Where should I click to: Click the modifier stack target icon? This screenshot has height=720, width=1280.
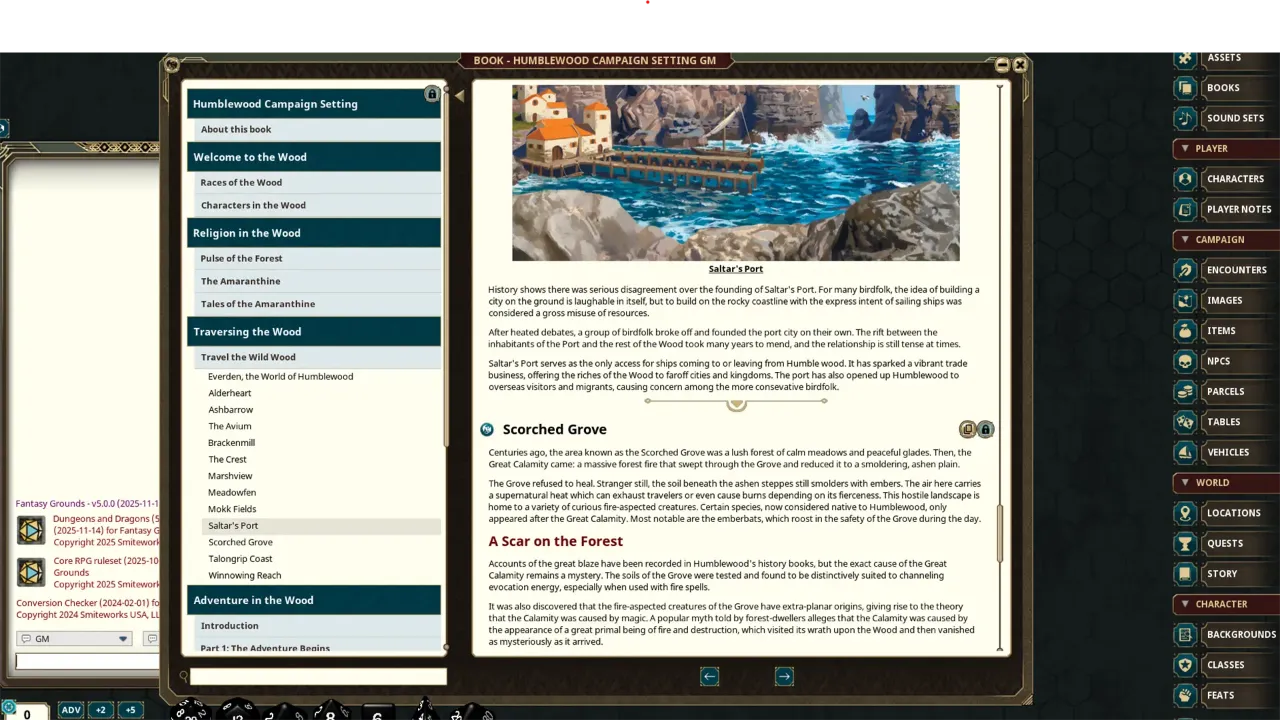(x=8, y=708)
